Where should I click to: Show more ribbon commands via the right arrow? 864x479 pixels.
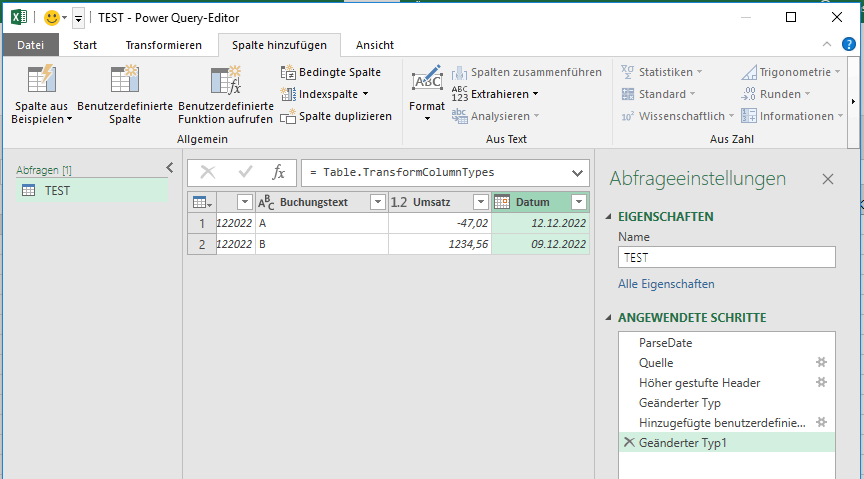pyautogui.click(x=853, y=101)
